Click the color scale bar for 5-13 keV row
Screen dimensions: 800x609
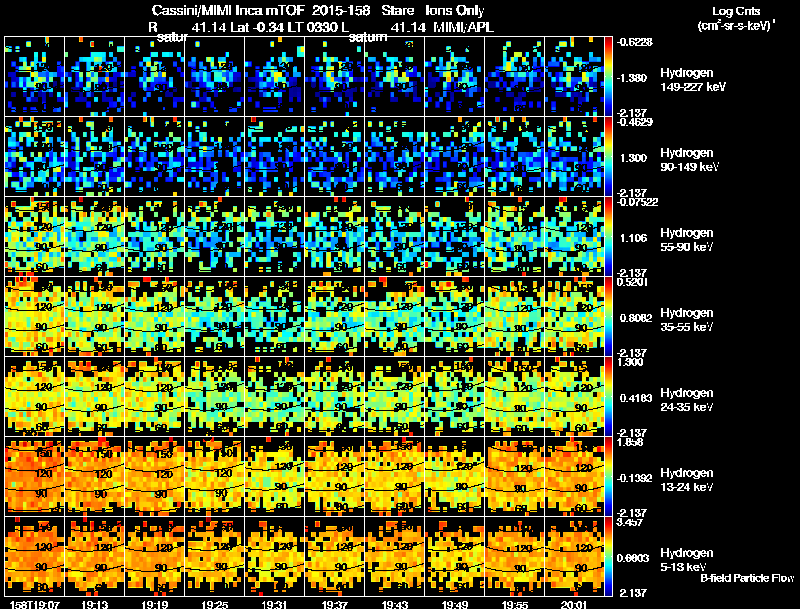608,556
